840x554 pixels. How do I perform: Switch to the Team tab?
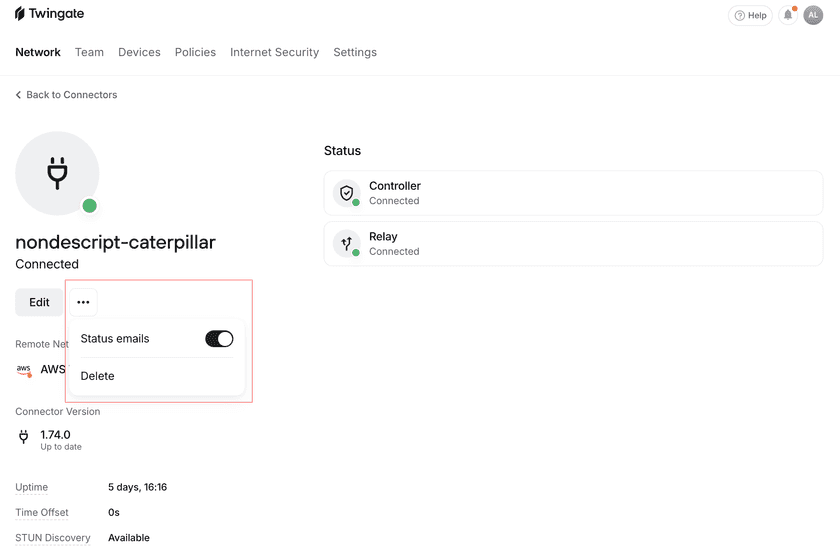click(89, 52)
